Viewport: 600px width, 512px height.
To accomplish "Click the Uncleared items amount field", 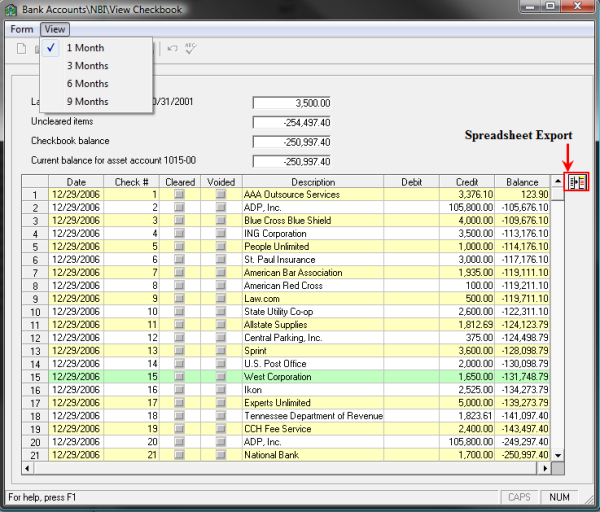I will pos(292,122).
